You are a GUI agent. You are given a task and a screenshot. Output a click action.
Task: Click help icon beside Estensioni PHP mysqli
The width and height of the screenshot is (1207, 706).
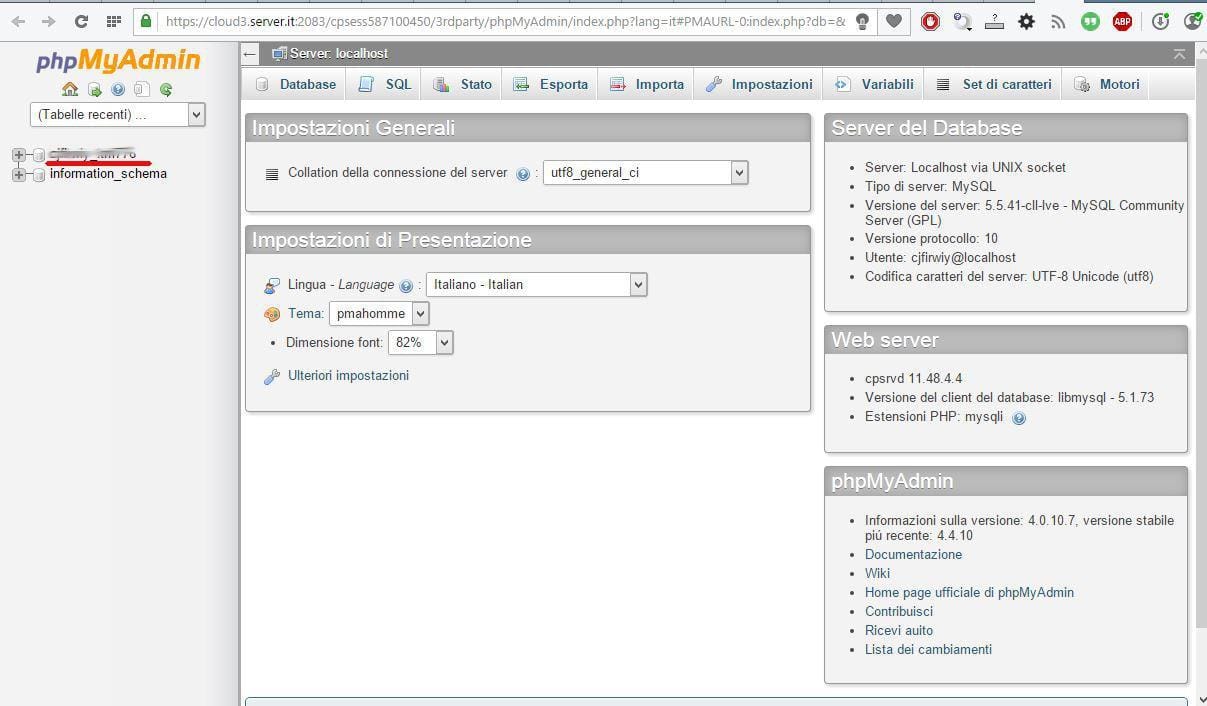(1019, 418)
